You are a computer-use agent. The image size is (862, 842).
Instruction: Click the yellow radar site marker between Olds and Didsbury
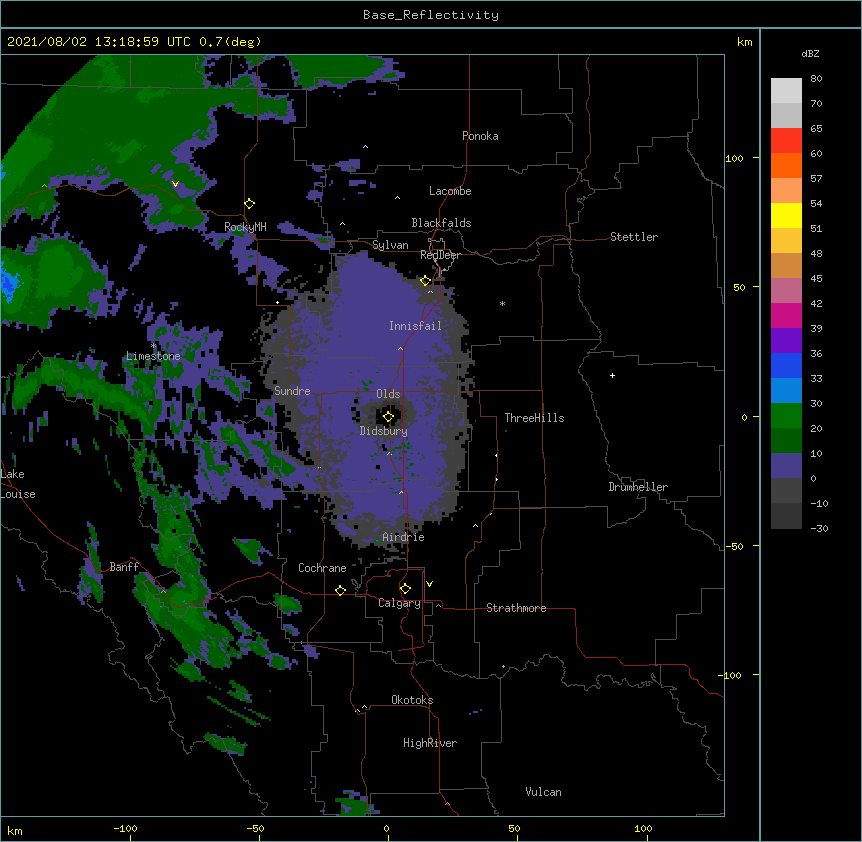click(388, 417)
